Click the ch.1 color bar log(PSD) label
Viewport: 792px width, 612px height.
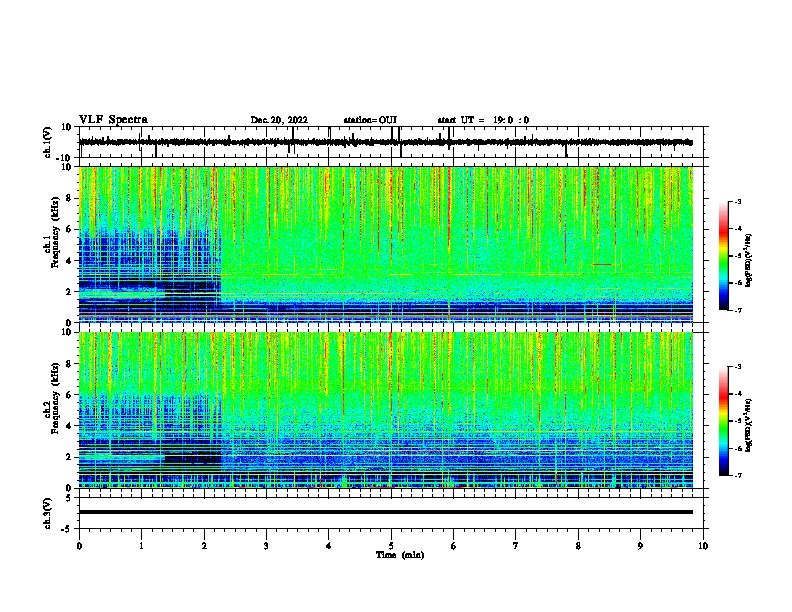click(x=748, y=260)
